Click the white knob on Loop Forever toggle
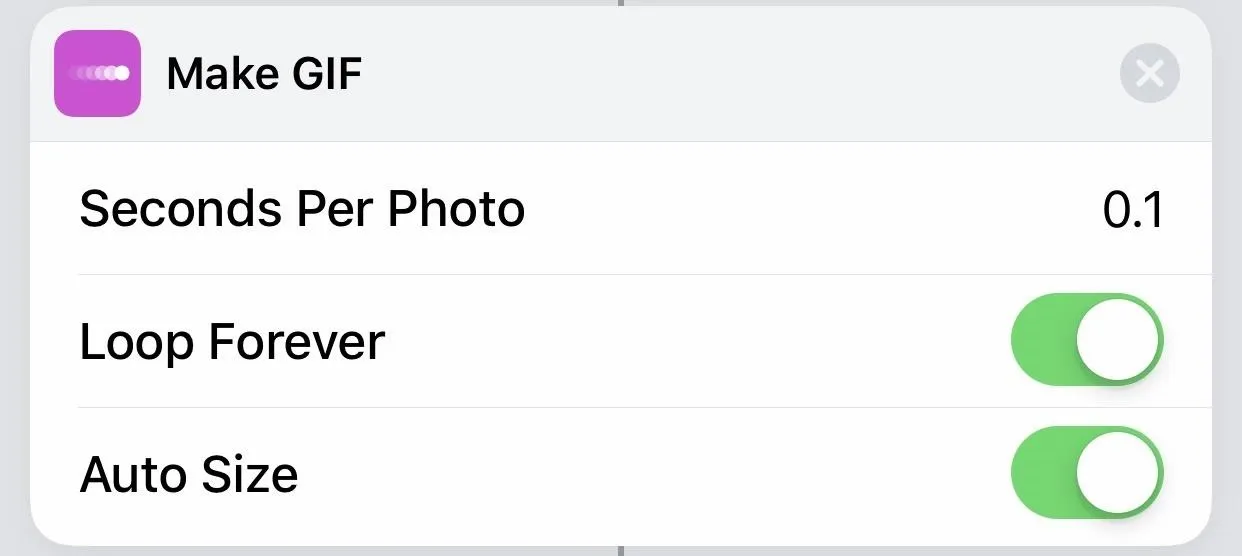The height and width of the screenshot is (556, 1242). [x=1117, y=340]
